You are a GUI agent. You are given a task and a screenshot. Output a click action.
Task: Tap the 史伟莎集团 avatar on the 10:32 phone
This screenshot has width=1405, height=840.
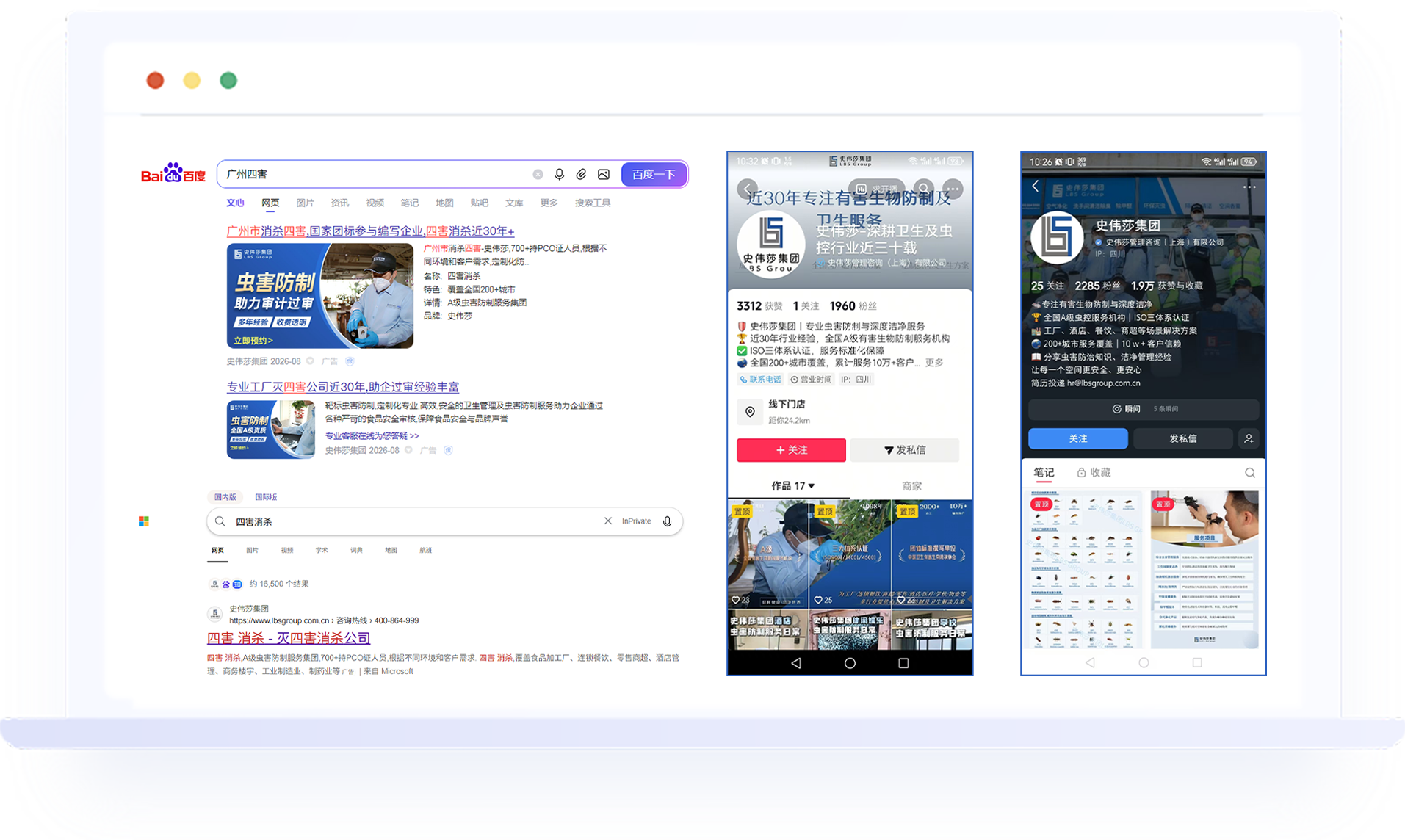pos(771,245)
